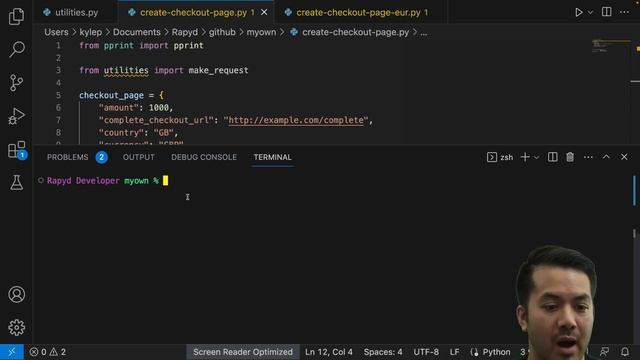Show errors and warnings count
This screenshot has width=640, height=360.
tap(47, 351)
